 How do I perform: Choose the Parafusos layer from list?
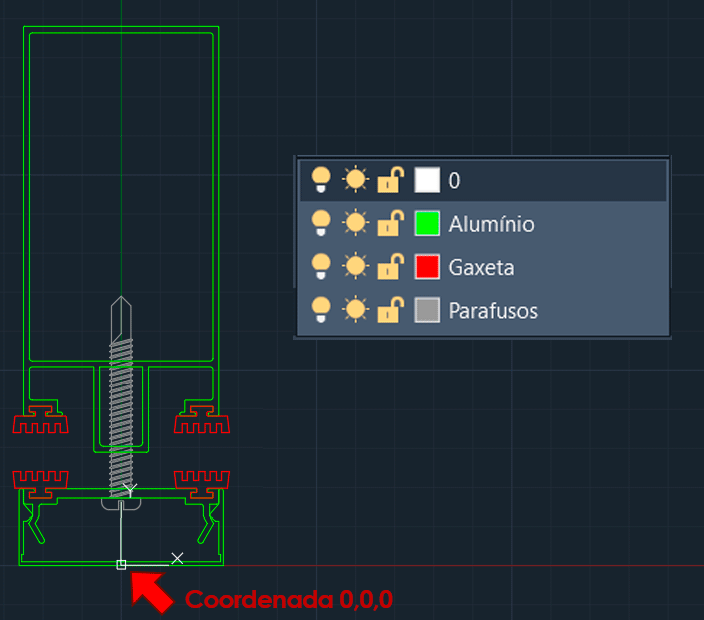(493, 311)
